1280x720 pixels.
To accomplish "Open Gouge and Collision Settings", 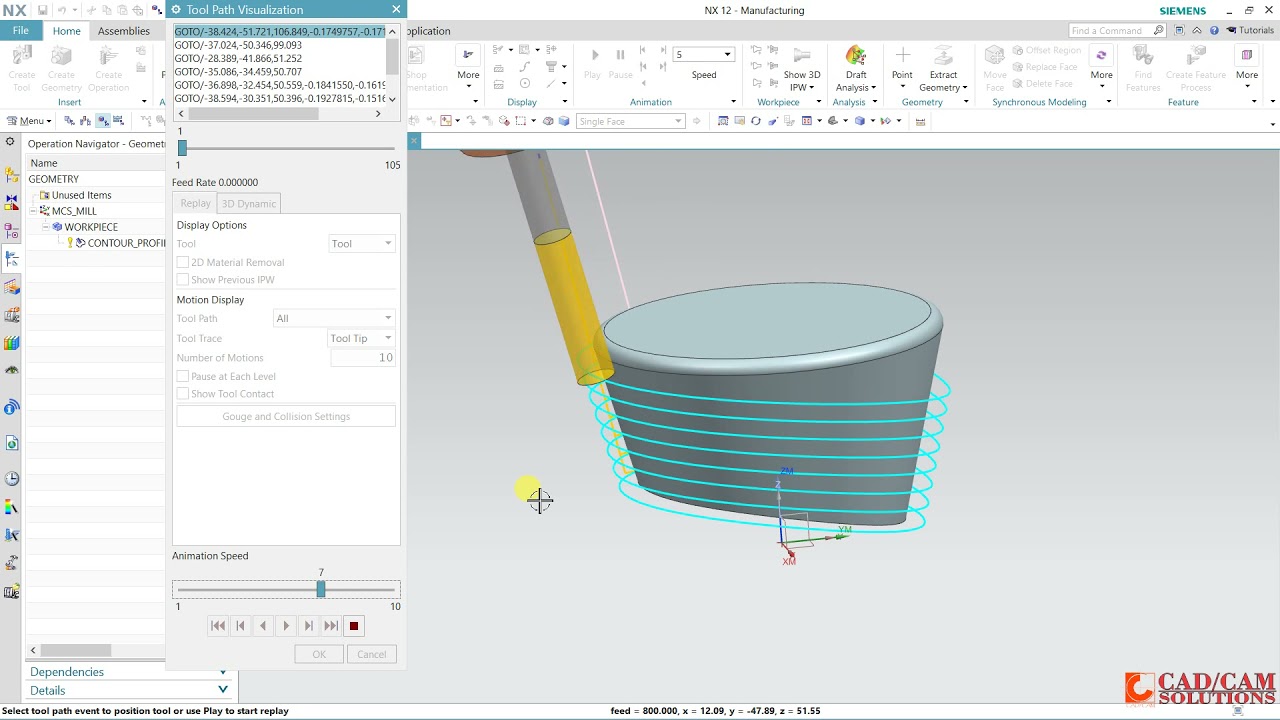I will 286,416.
